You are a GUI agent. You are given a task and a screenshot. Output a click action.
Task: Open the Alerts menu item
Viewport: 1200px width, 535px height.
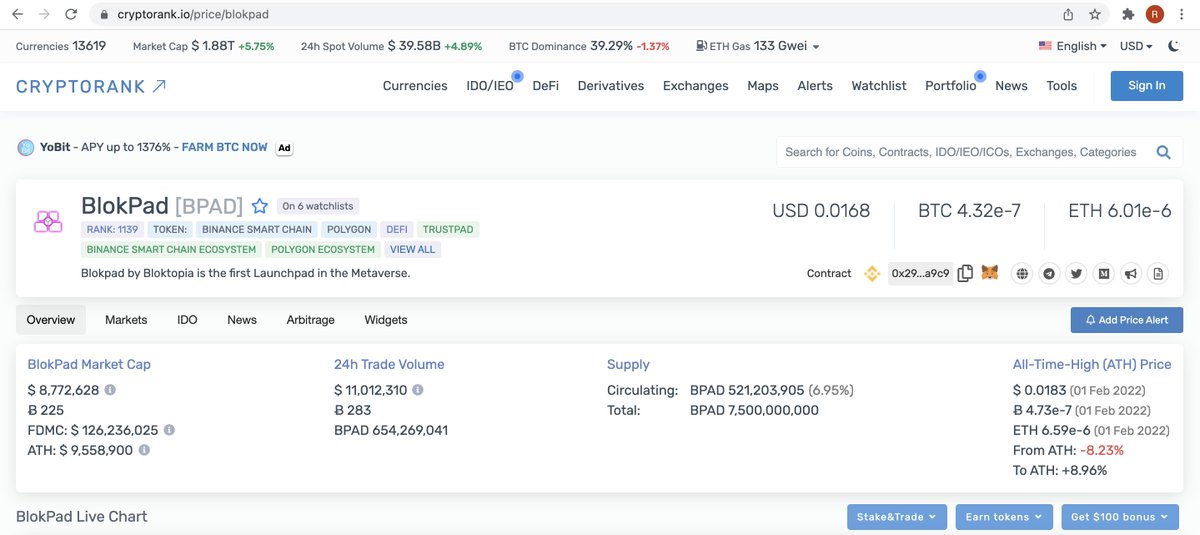(x=815, y=86)
